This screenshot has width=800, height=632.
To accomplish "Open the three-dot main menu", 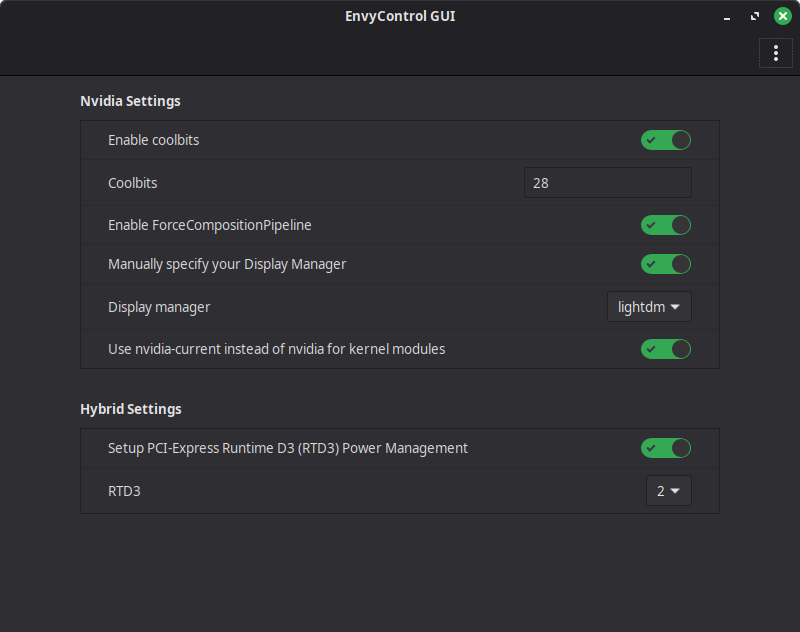I will (x=775, y=53).
